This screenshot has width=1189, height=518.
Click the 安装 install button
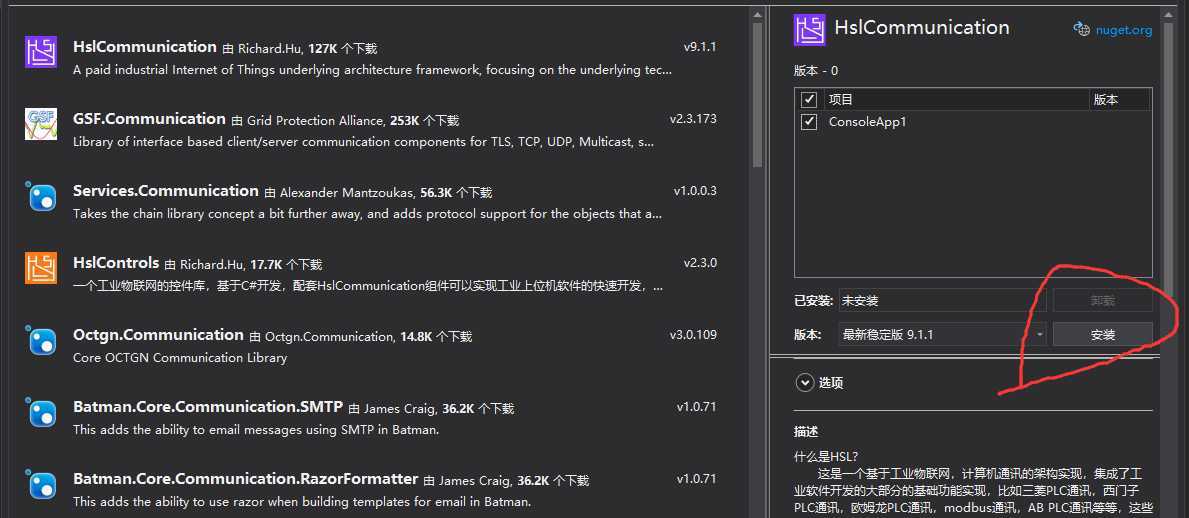click(1103, 334)
